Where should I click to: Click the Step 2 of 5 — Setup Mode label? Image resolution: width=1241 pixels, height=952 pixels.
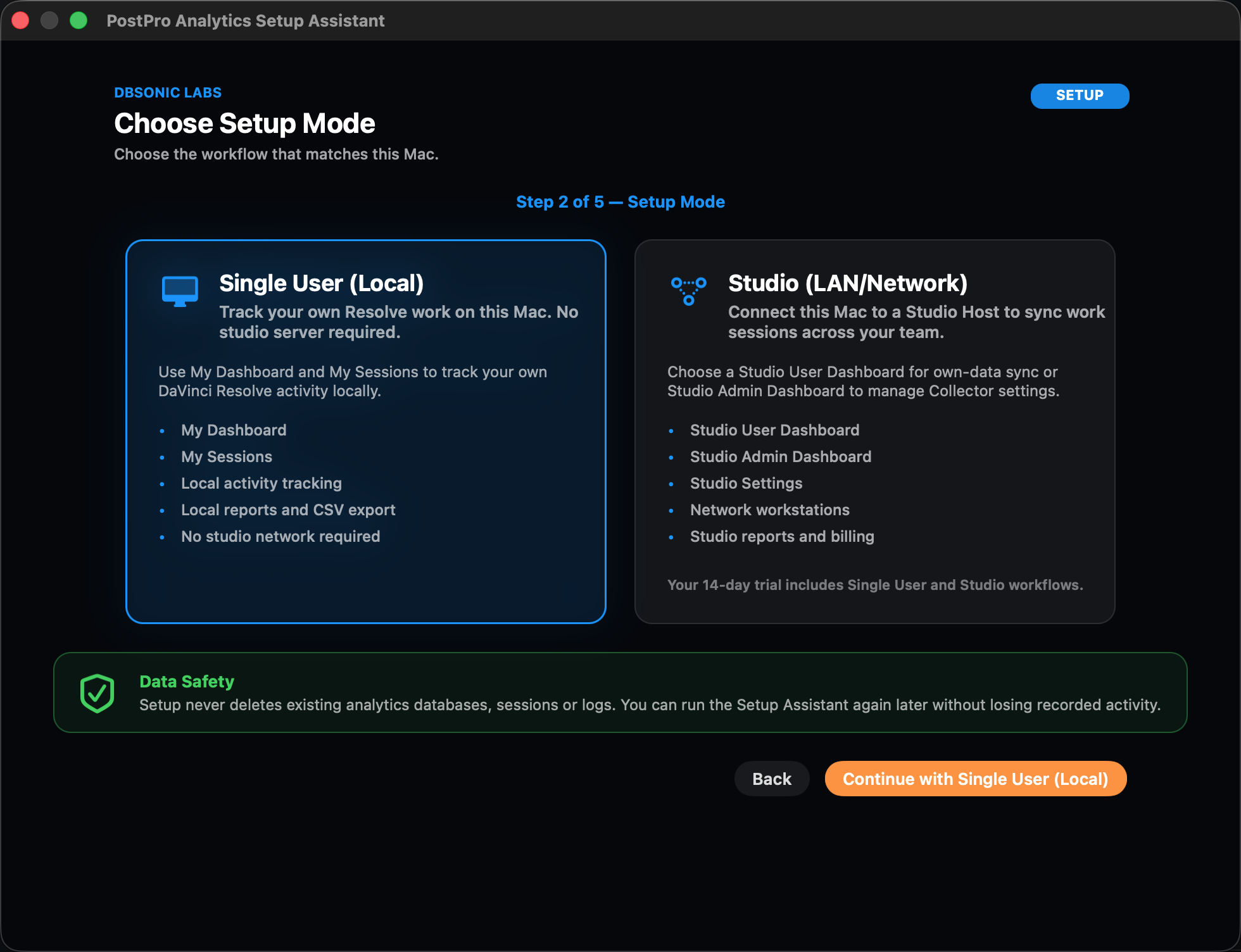coord(620,202)
